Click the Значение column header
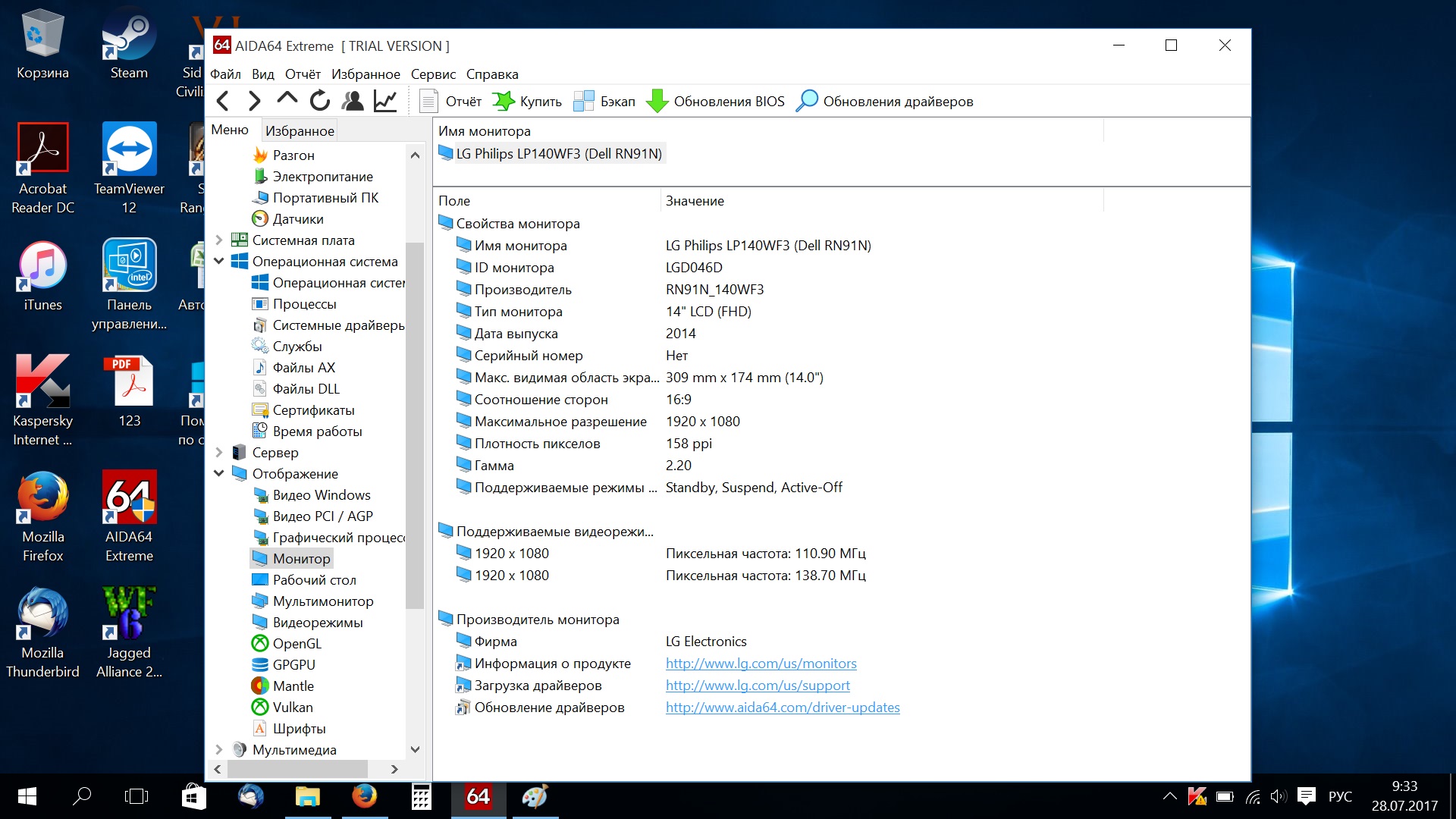The image size is (1456, 819). point(882,201)
